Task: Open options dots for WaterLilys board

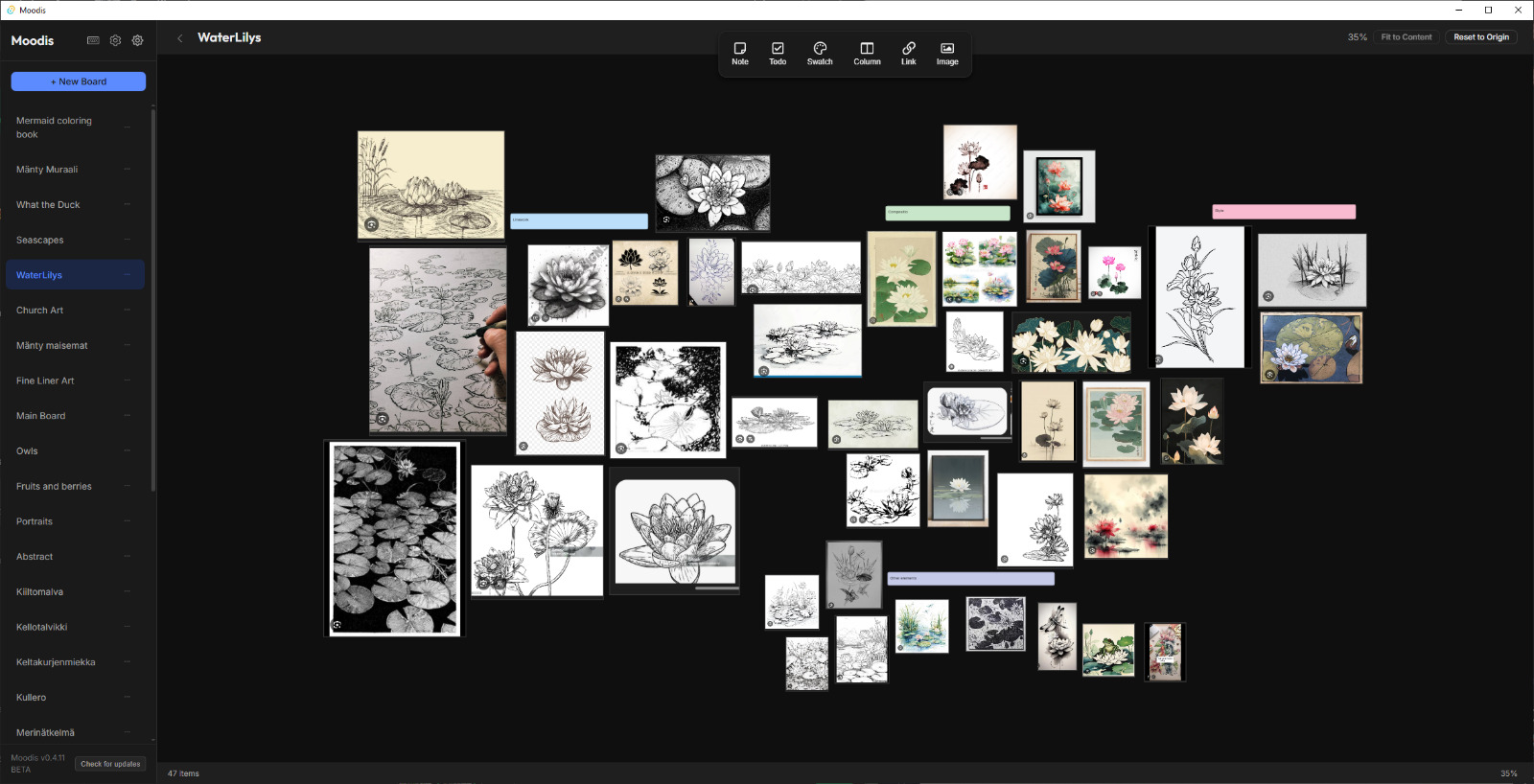Action: click(127, 275)
